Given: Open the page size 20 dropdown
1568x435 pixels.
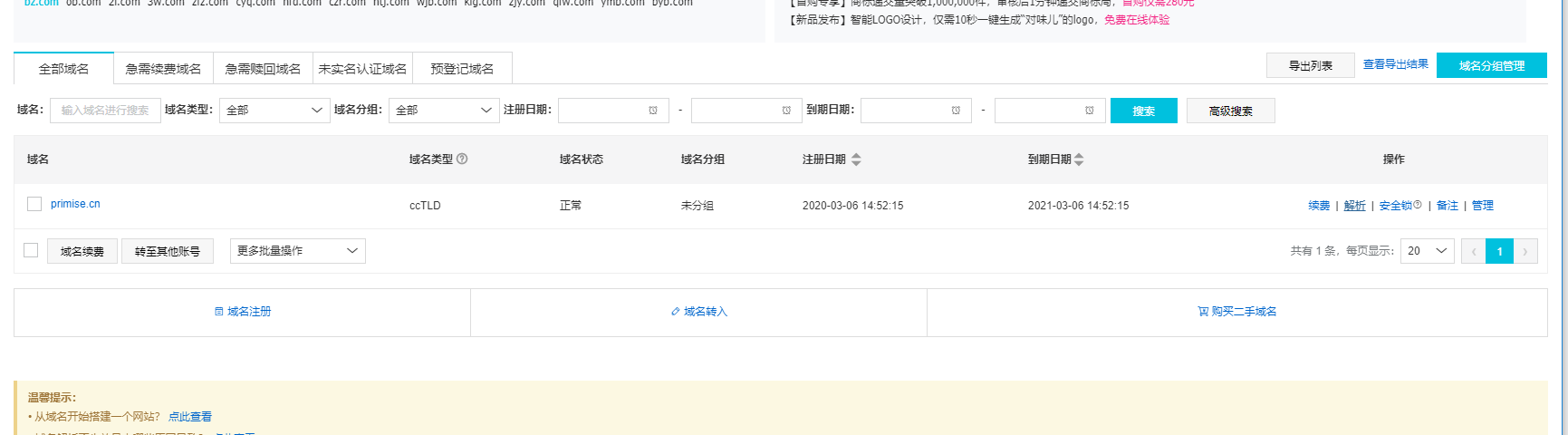Looking at the screenshot, I should (x=1428, y=251).
